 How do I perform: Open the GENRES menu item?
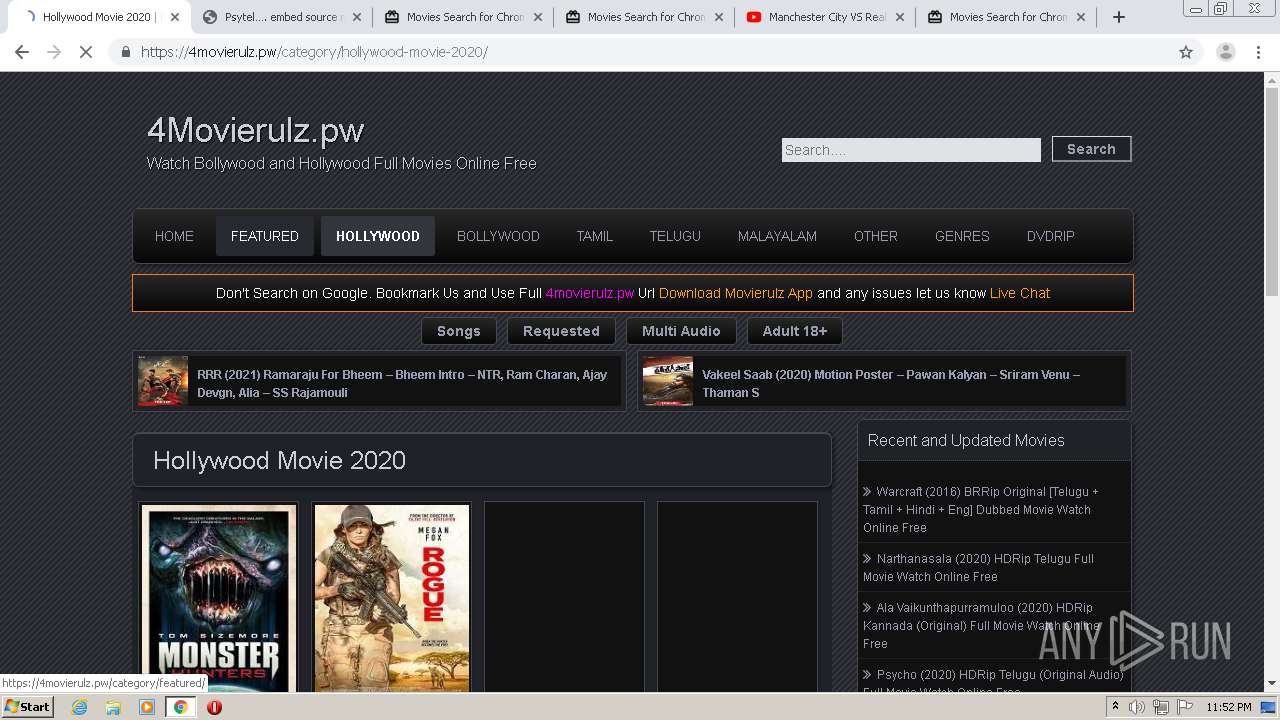point(962,236)
